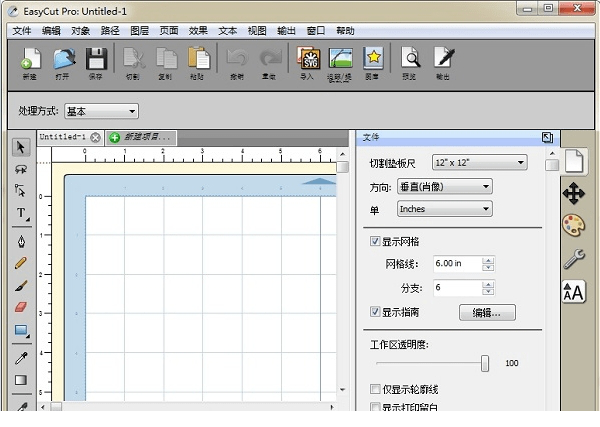Open the 效果 Effects menu
The image size is (600, 427).
coord(198,31)
